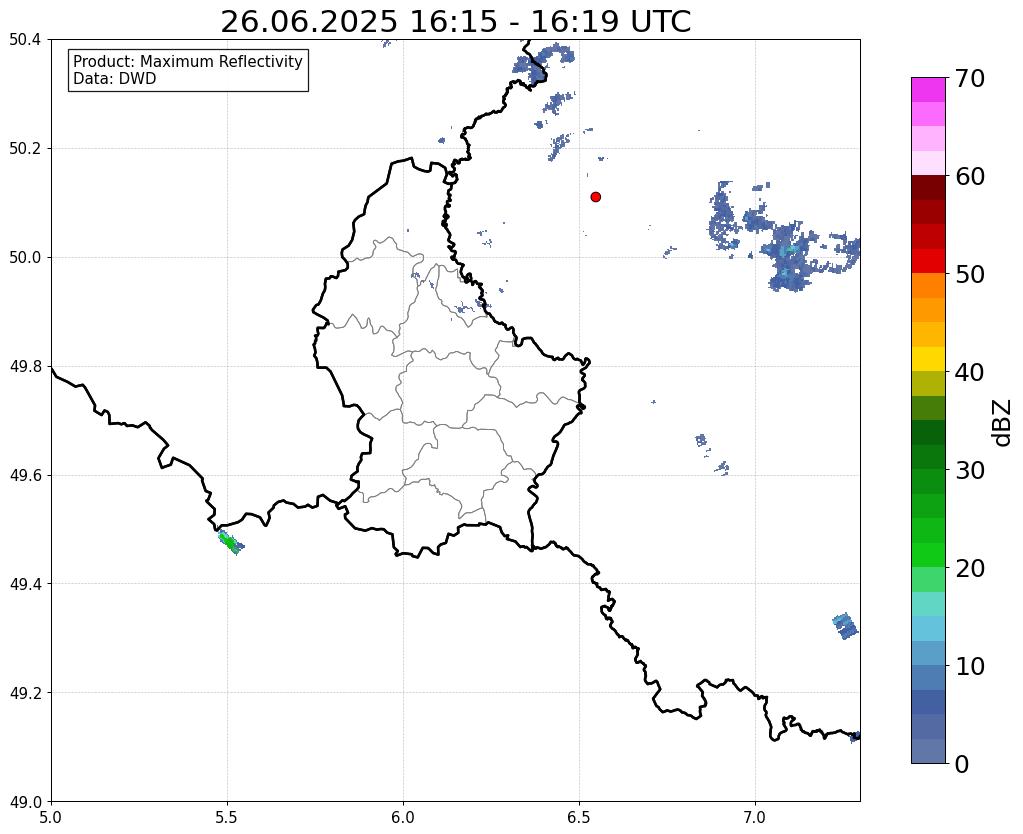The height and width of the screenshot is (834, 1023).
Task: Click the latitude axis label 49.8
Action: (25, 367)
